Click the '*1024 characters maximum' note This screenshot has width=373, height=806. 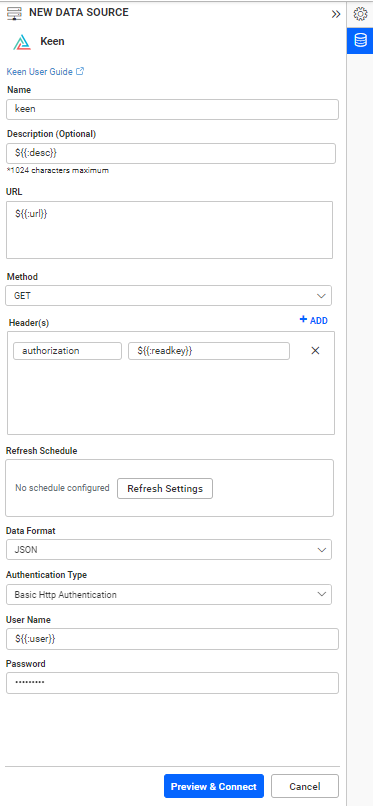click(58, 170)
